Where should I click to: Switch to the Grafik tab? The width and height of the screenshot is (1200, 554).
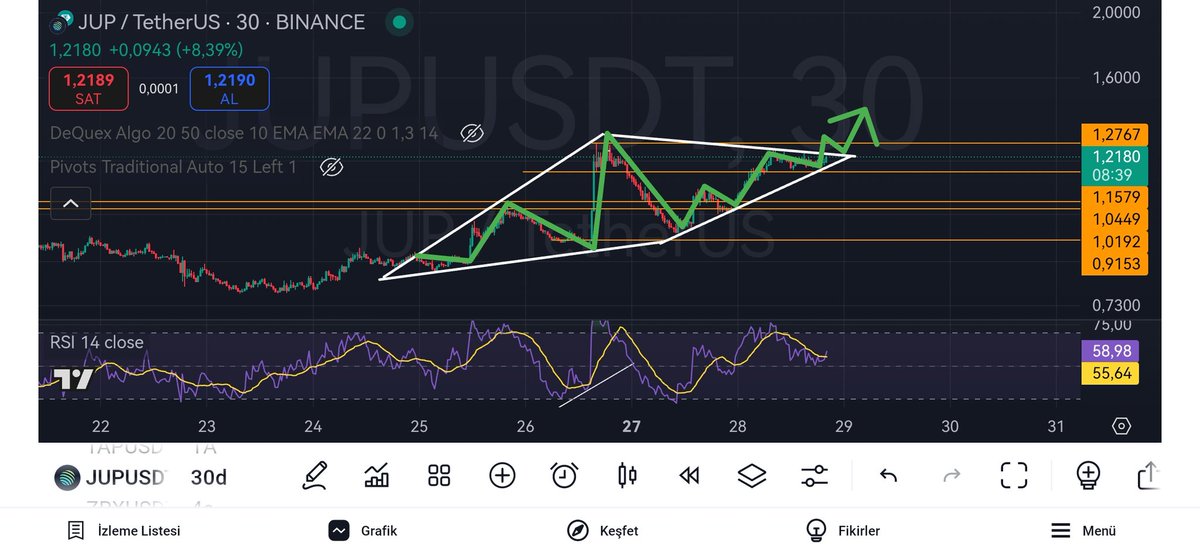pos(363,531)
